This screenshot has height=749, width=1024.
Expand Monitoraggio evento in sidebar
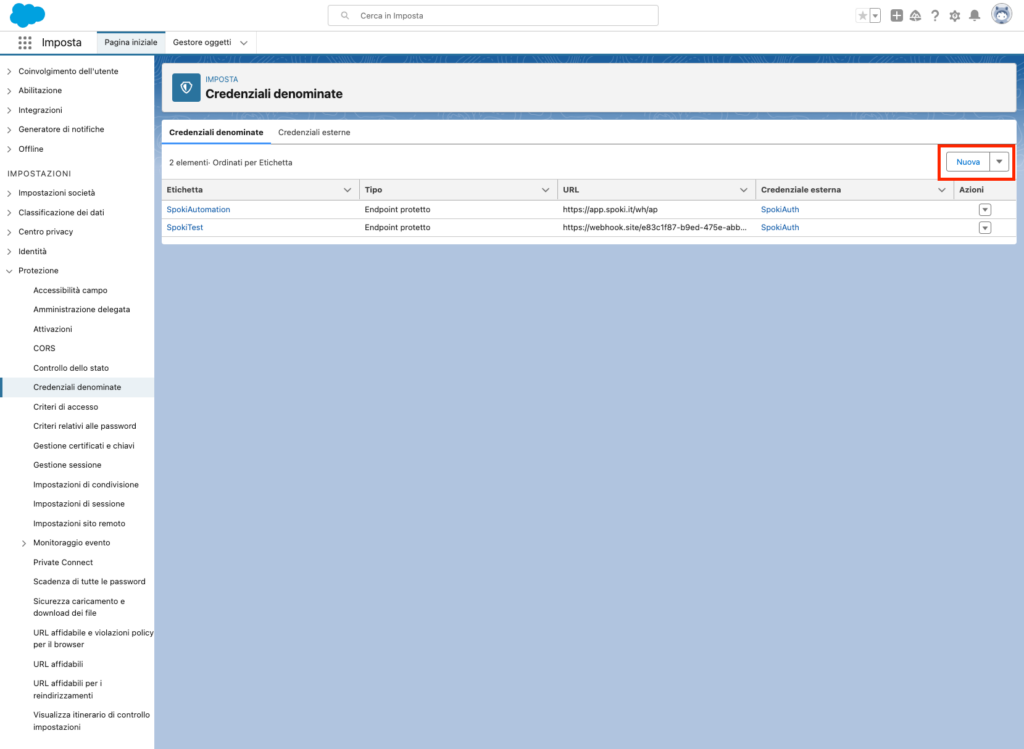[24, 543]
